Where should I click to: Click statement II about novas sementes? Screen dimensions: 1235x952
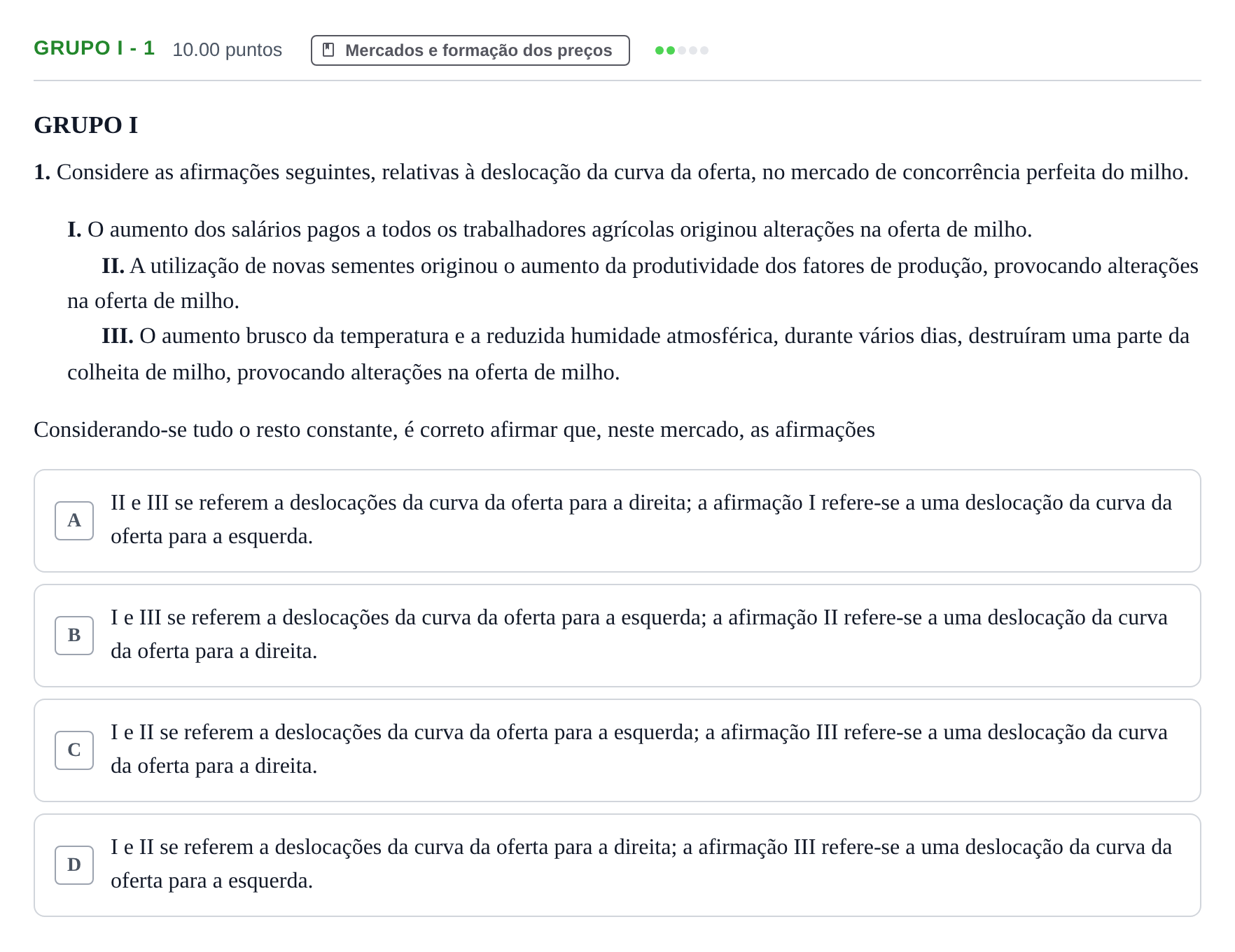click(633, 283)
